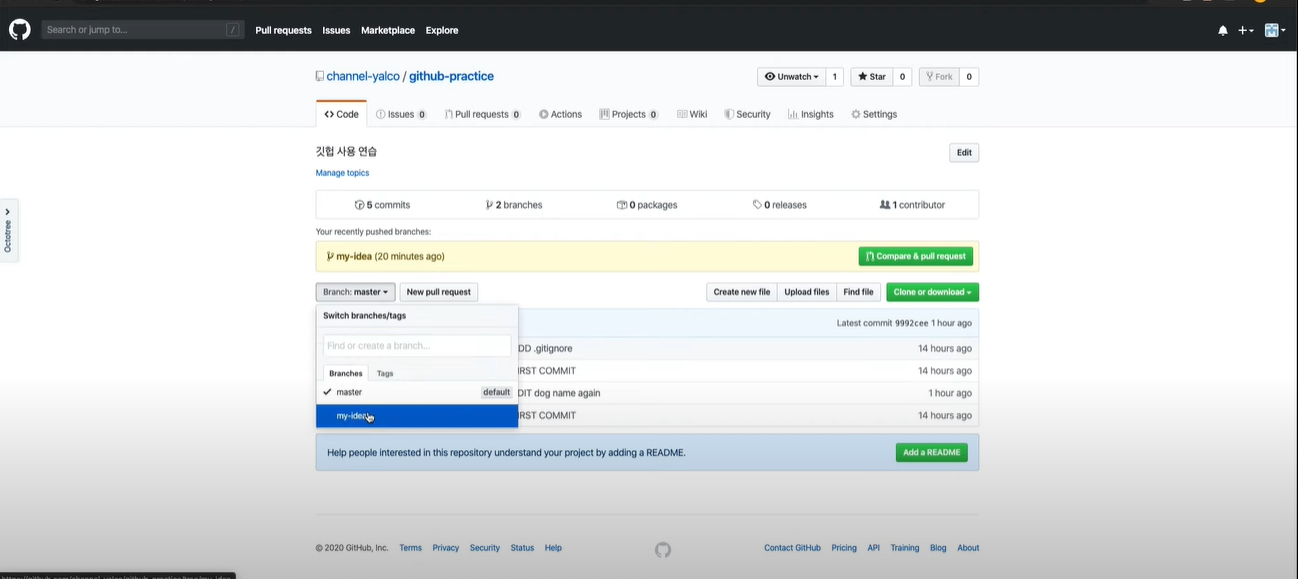Image resolution: width=1298 pixels, height=579 pixels.
Task: Click Compare & pull request button
Action: click(915, 256)
